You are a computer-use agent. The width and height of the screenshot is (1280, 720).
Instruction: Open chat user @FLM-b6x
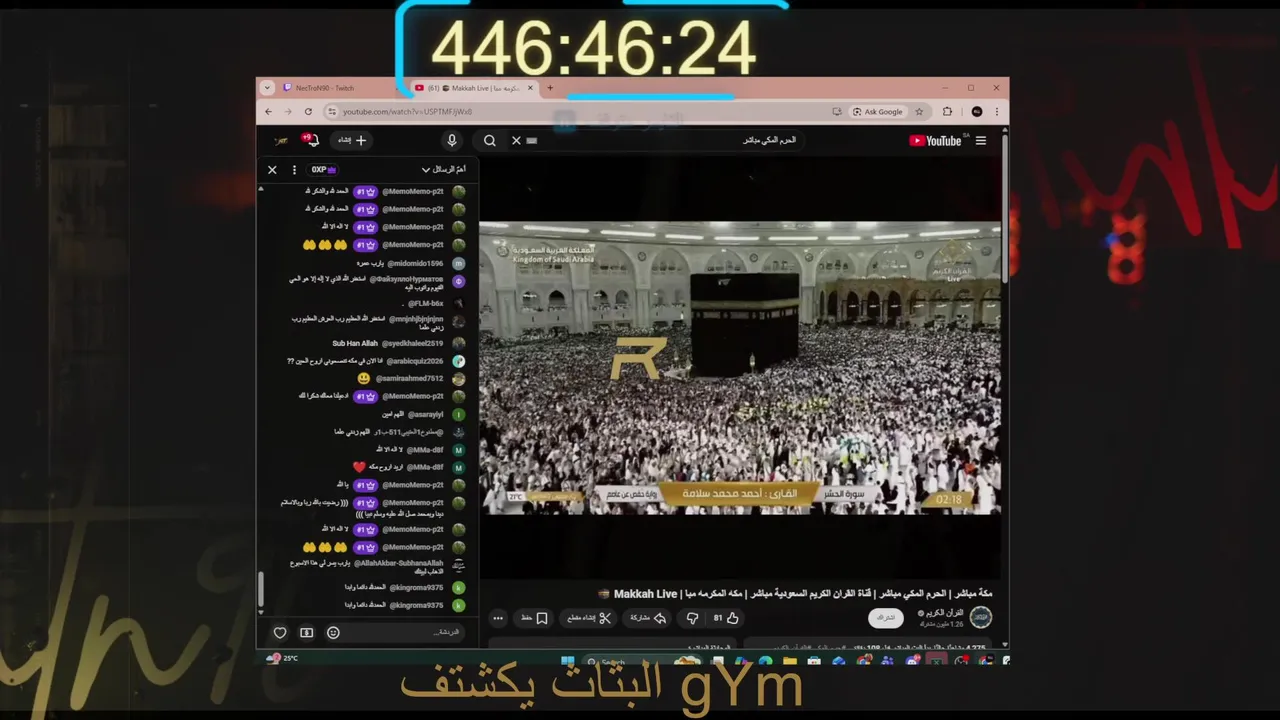tap(426, 303)
